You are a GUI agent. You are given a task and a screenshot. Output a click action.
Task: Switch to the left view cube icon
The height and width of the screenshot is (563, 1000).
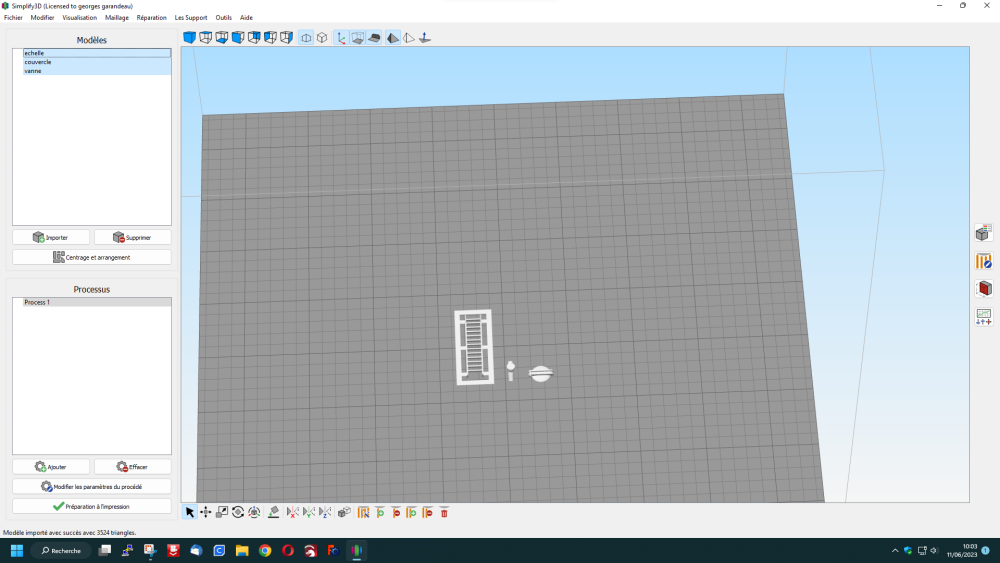[x=270, y=38]
